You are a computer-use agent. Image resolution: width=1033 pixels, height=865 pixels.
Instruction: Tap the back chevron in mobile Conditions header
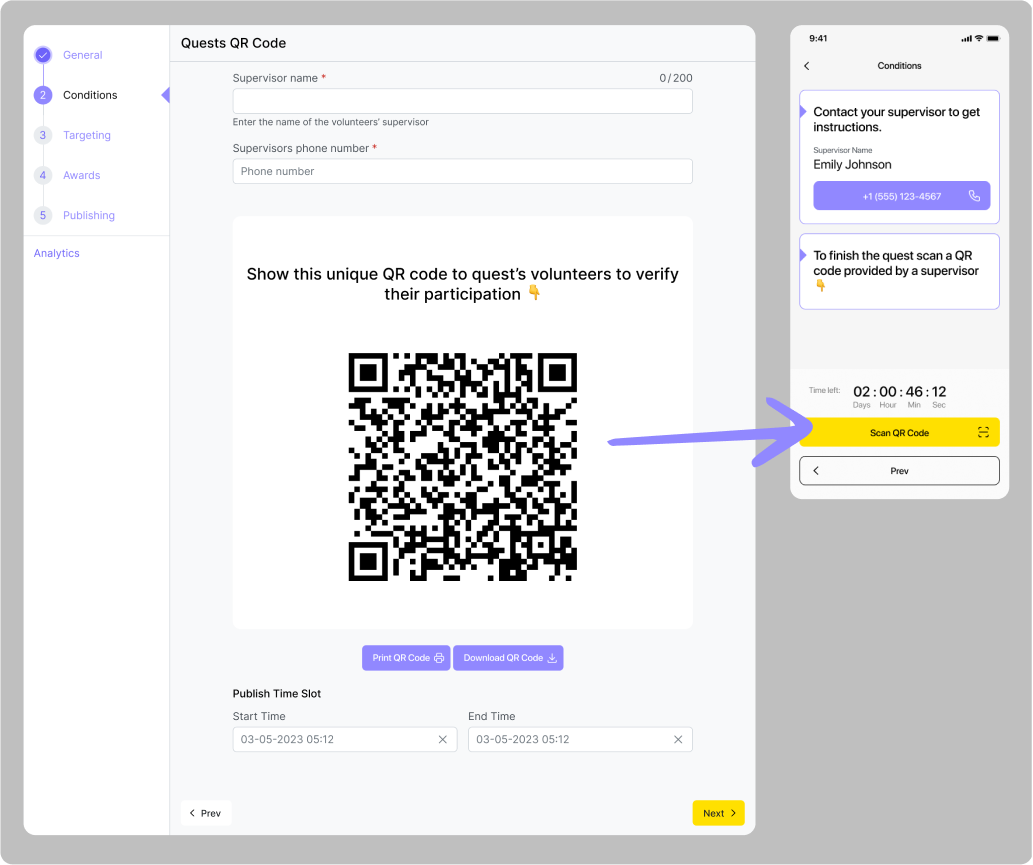point(807,66)
